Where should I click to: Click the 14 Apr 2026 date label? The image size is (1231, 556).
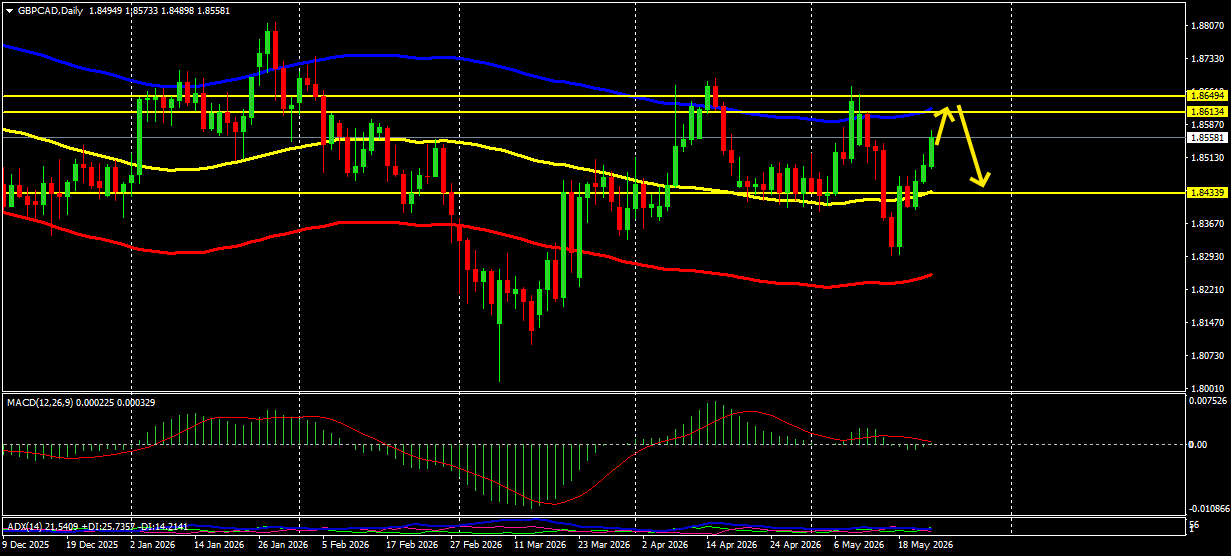point(734,546)
